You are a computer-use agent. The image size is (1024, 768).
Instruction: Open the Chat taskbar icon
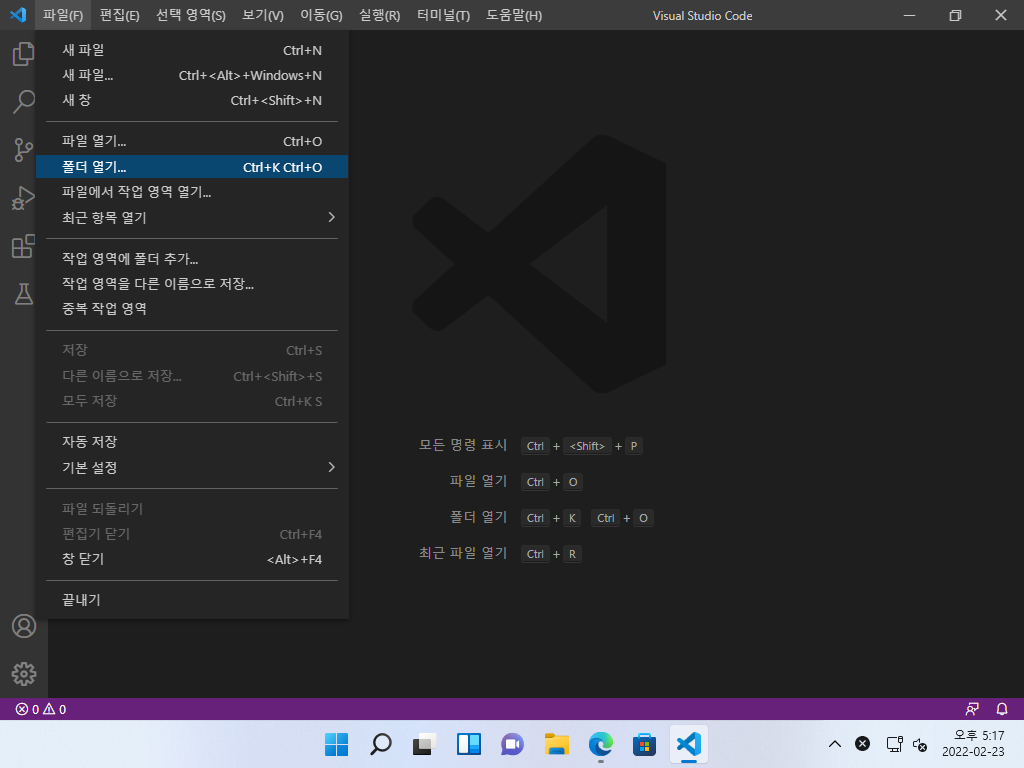point(513,744)
